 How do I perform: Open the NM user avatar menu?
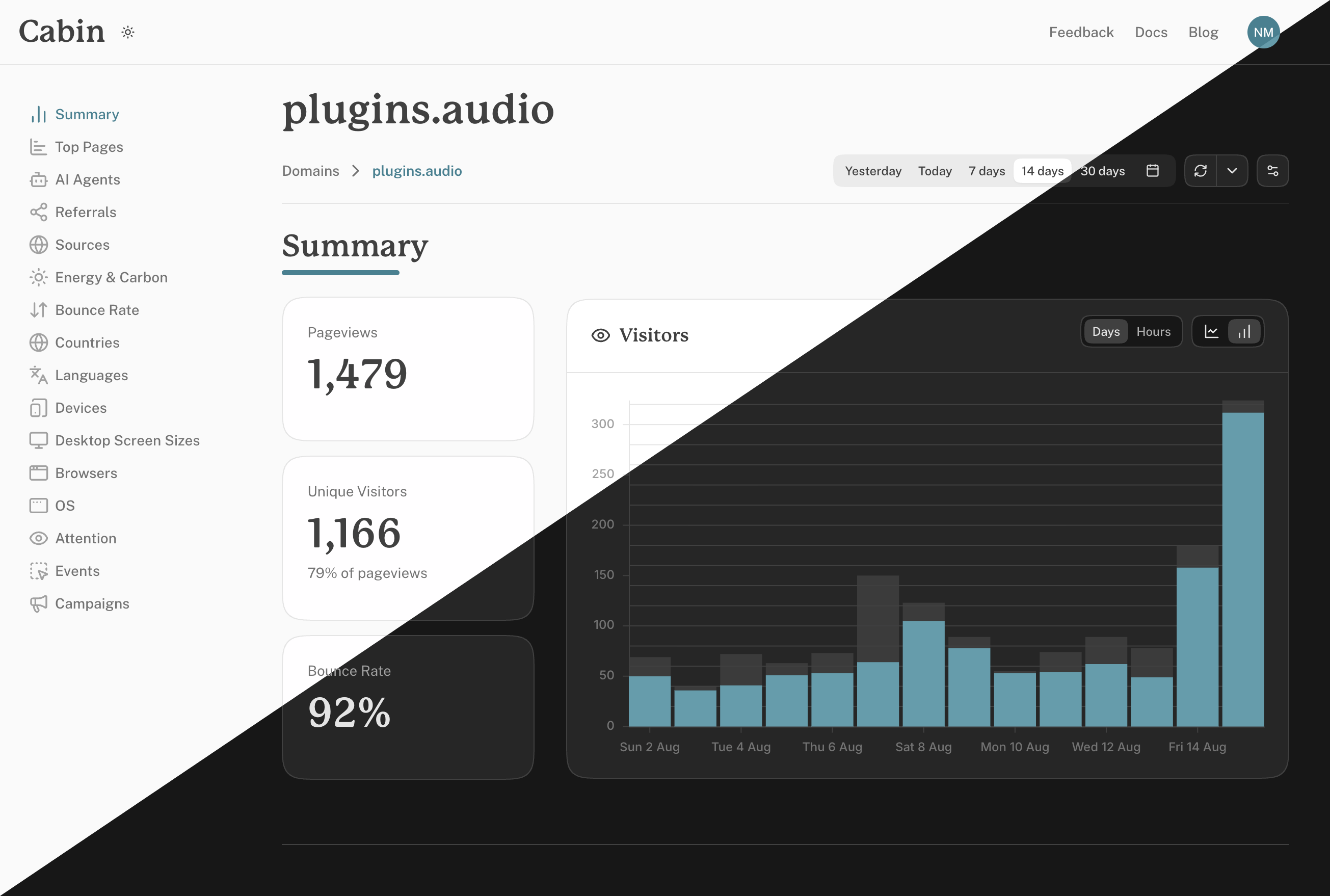tap(1263, 32)
